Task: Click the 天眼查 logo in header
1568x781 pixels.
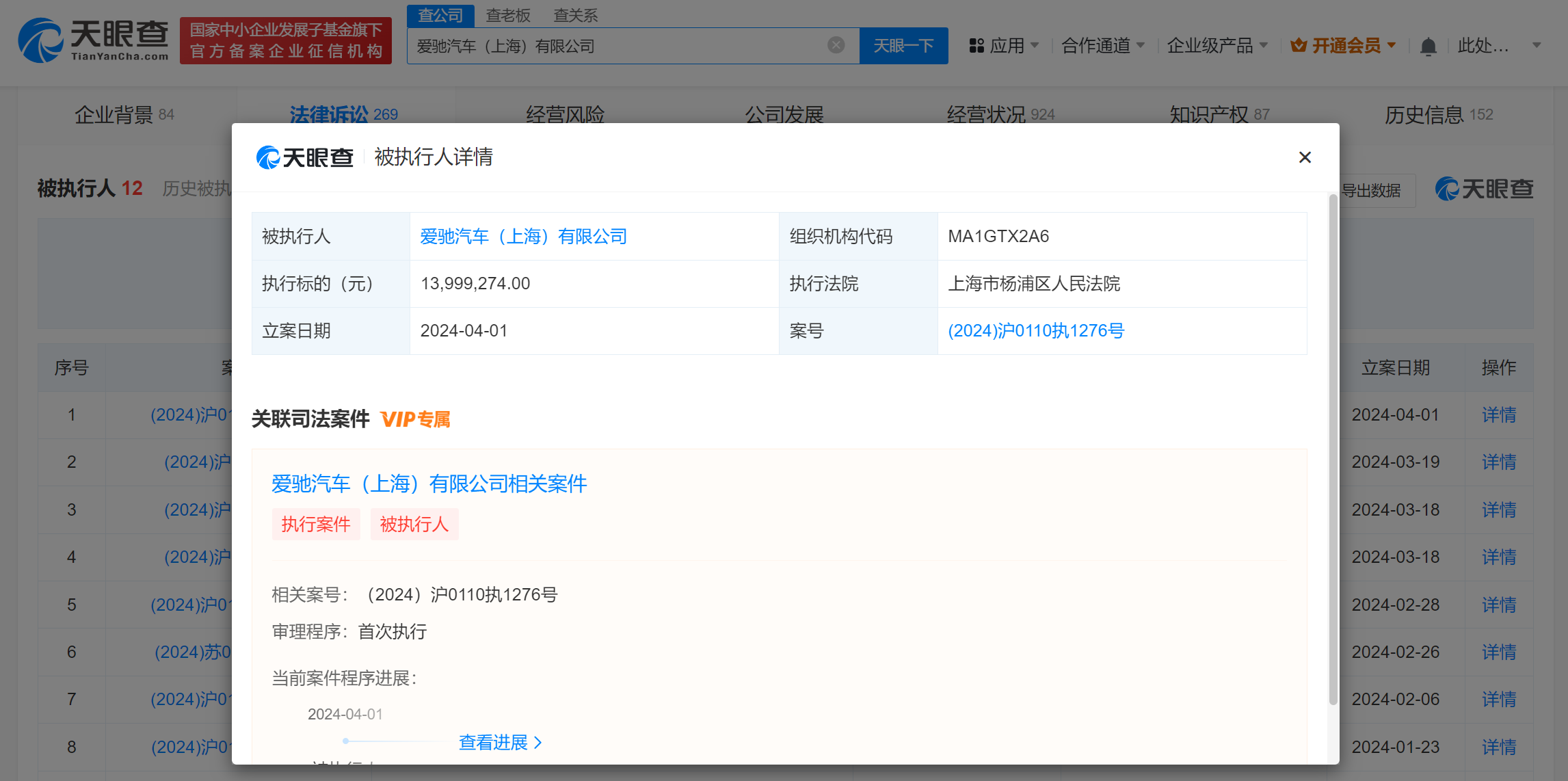Action: (x=94, y=40)
